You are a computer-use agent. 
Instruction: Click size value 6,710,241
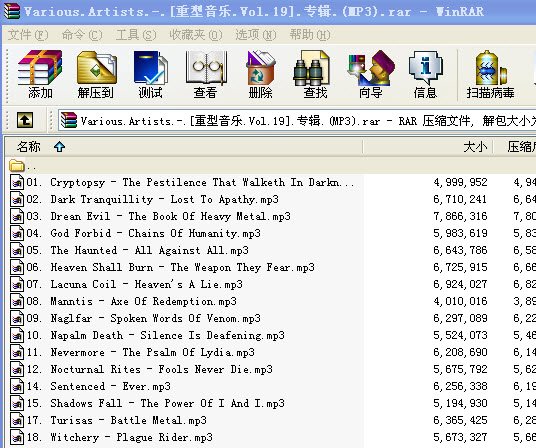click(x=460, y=199)
